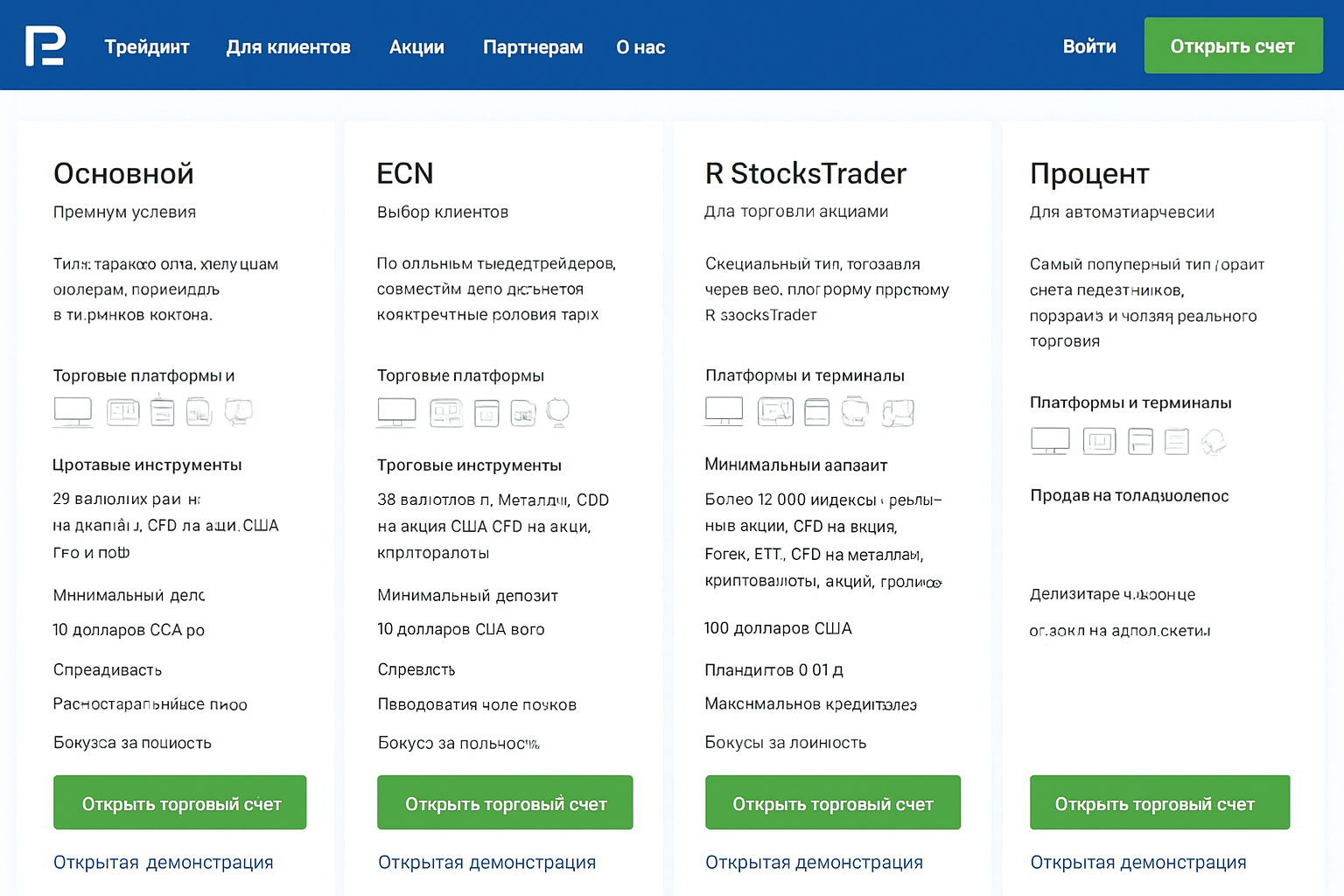Select the desktop monitor icon under Основной
This screenshot has height=896, width=1344.
coord(73,411)
